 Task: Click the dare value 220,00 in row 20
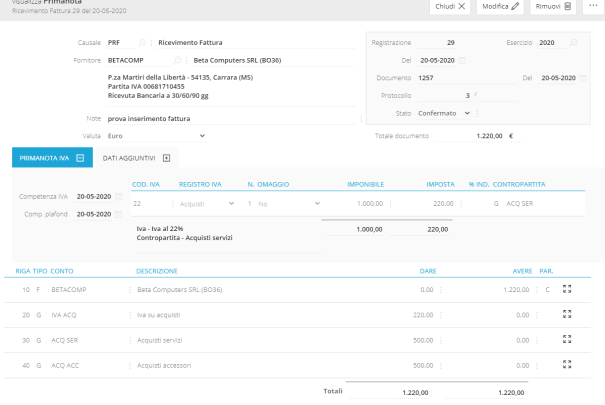[x=423, y=315]
